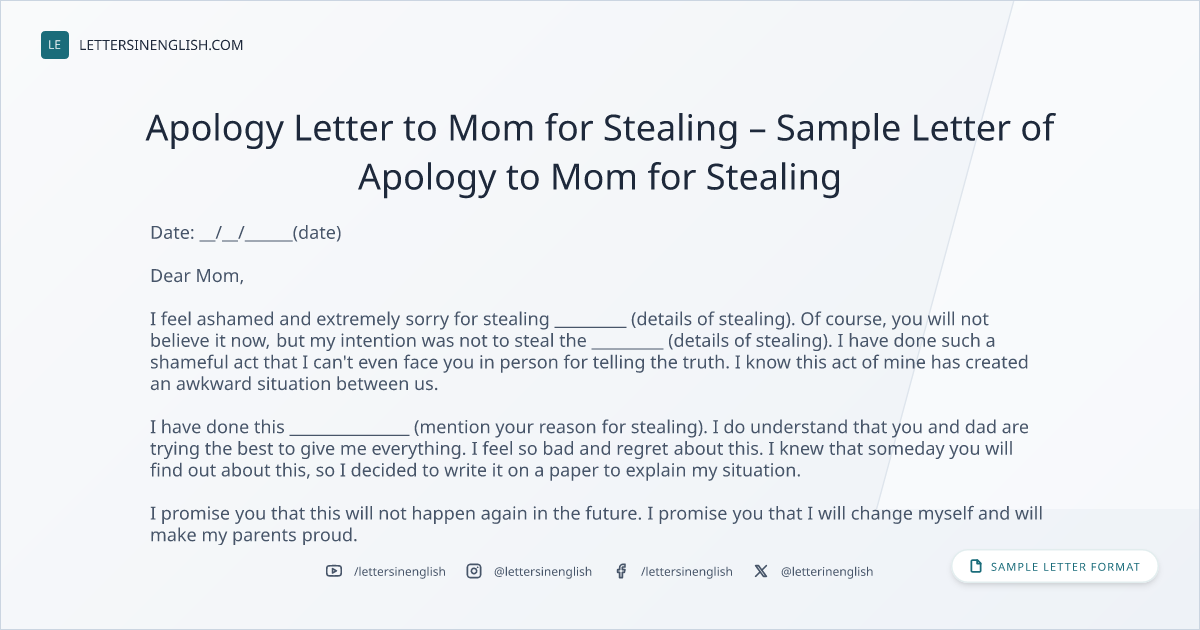The image size is (1200, 630).
Task: Click the blank after 'I have done this'
Action: (x=349, y=429)
